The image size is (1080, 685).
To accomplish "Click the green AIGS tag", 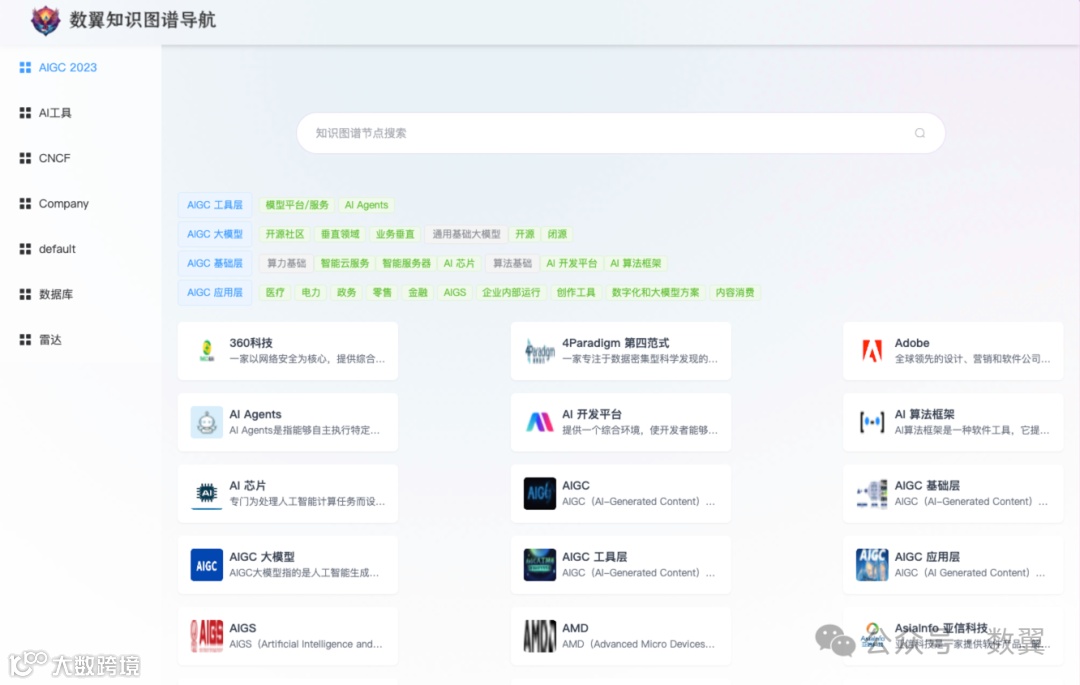I will pyautogui.click(x=455, y=293).
